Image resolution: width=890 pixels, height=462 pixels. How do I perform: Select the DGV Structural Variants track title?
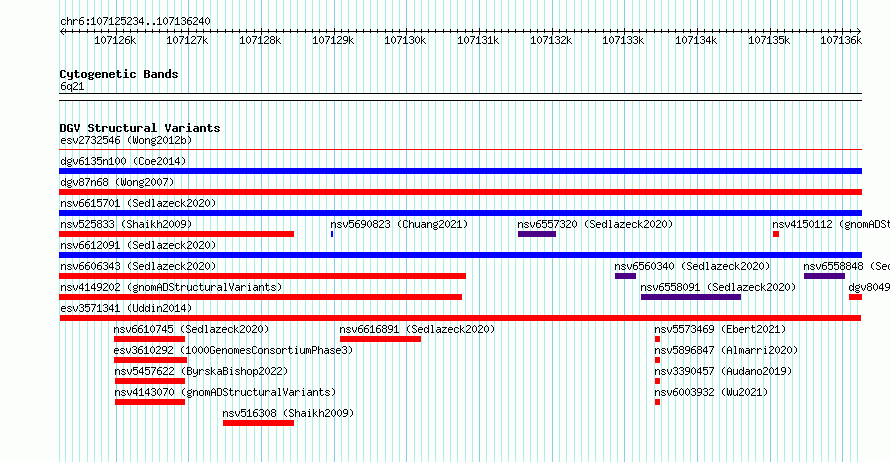click(x=140, y=128)
